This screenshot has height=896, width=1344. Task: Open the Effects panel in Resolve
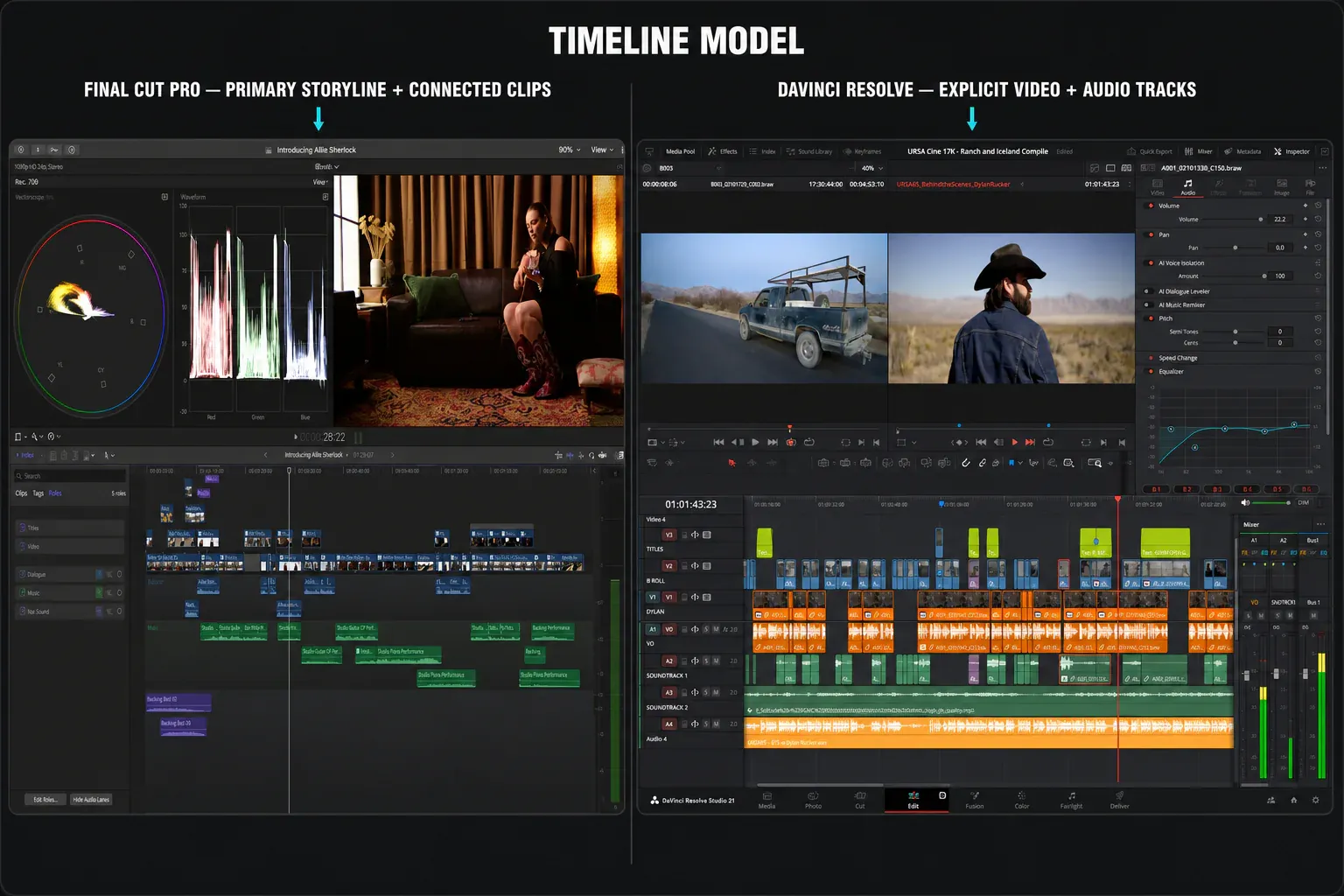[x=723, y=151]
